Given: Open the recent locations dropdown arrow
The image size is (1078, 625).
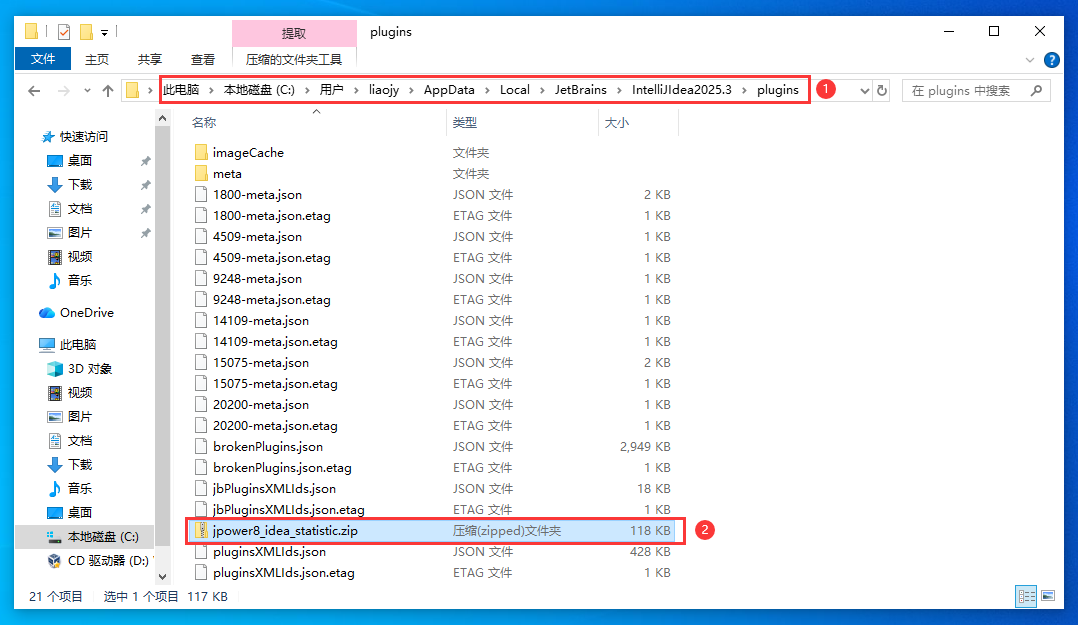Looking at the screenshot, I should [x=87, y=91].
